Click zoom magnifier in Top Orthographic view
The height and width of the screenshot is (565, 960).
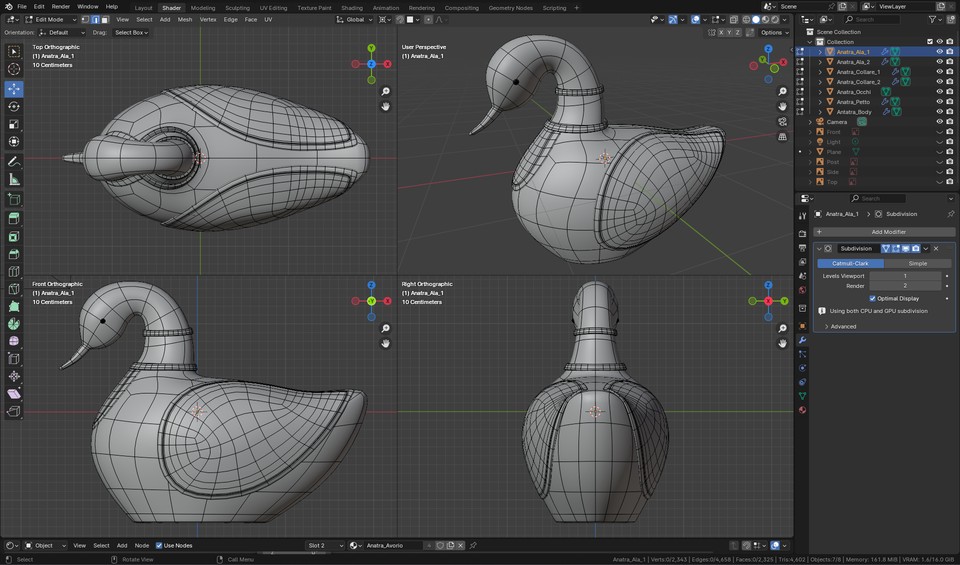point(386,91)
